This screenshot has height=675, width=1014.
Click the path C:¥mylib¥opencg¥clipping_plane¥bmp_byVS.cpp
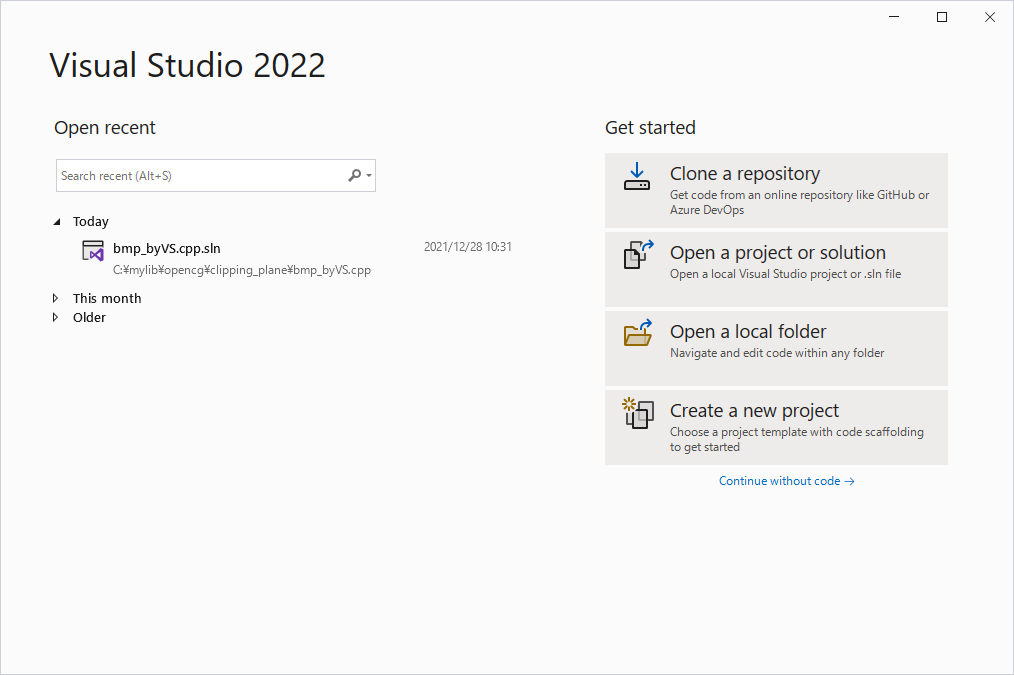click(x=242, y=270)
